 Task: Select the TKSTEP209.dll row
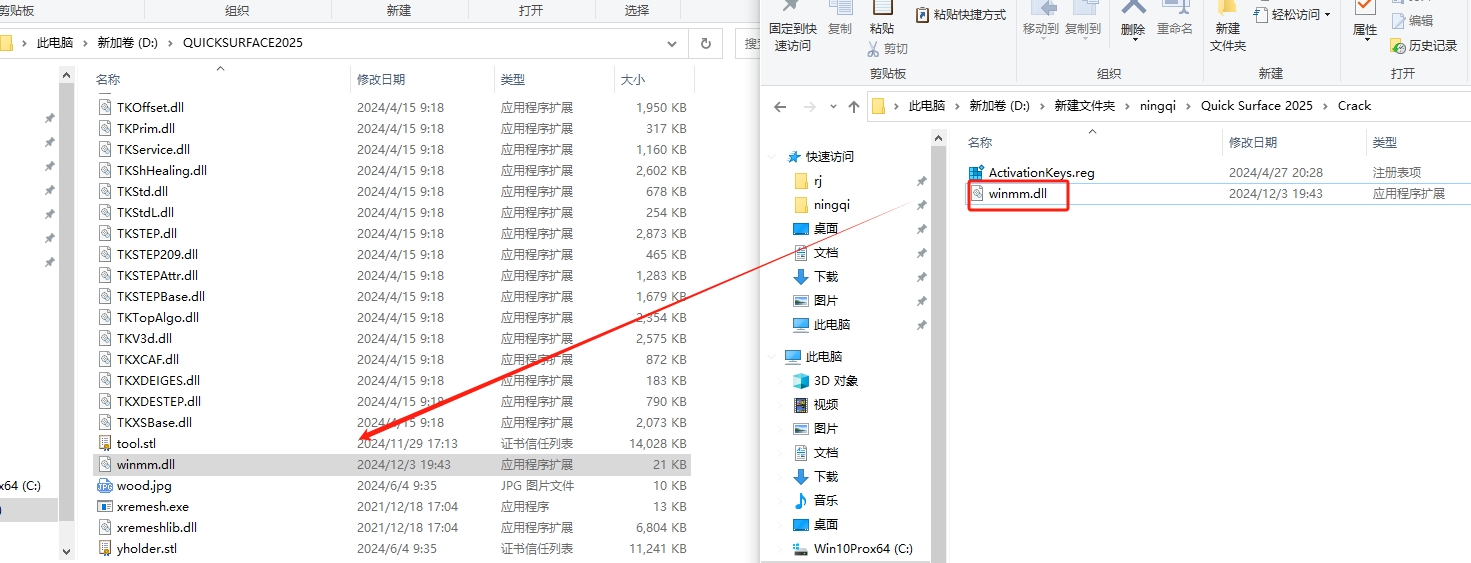point(392,254)
